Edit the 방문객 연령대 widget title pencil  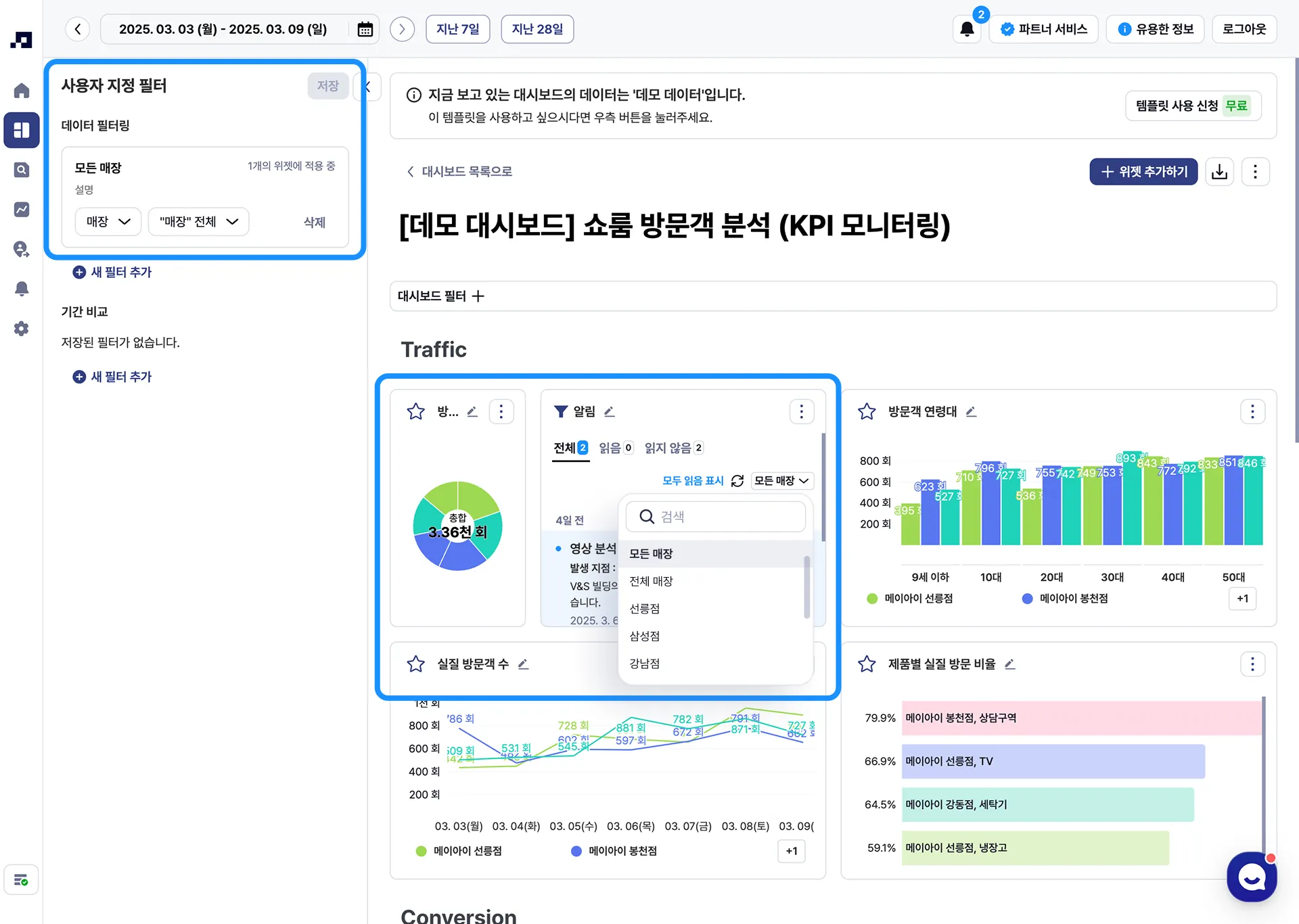[971, 411]
